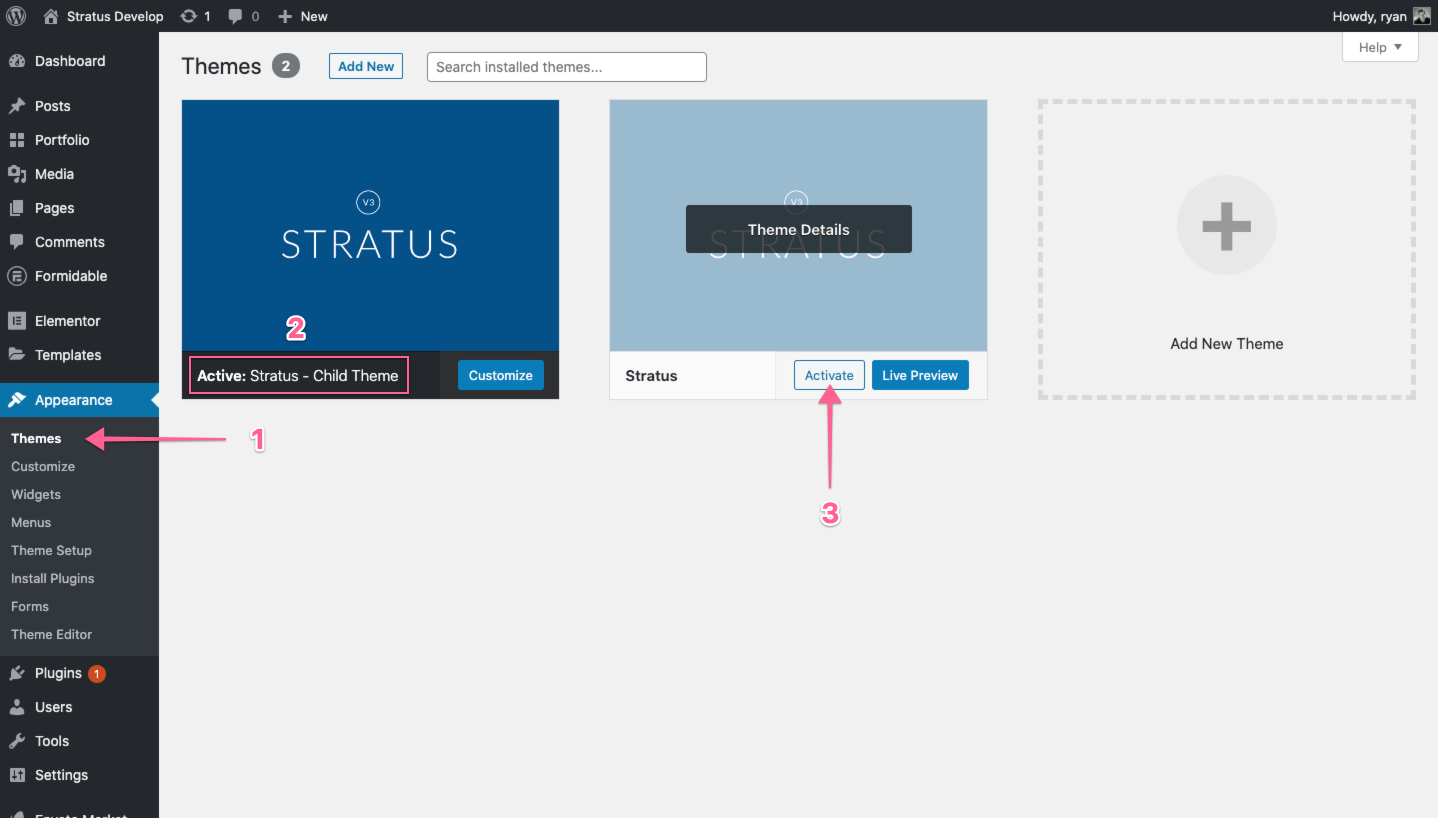Click the plus icon next to New
1438x818 pixels.
285,16
